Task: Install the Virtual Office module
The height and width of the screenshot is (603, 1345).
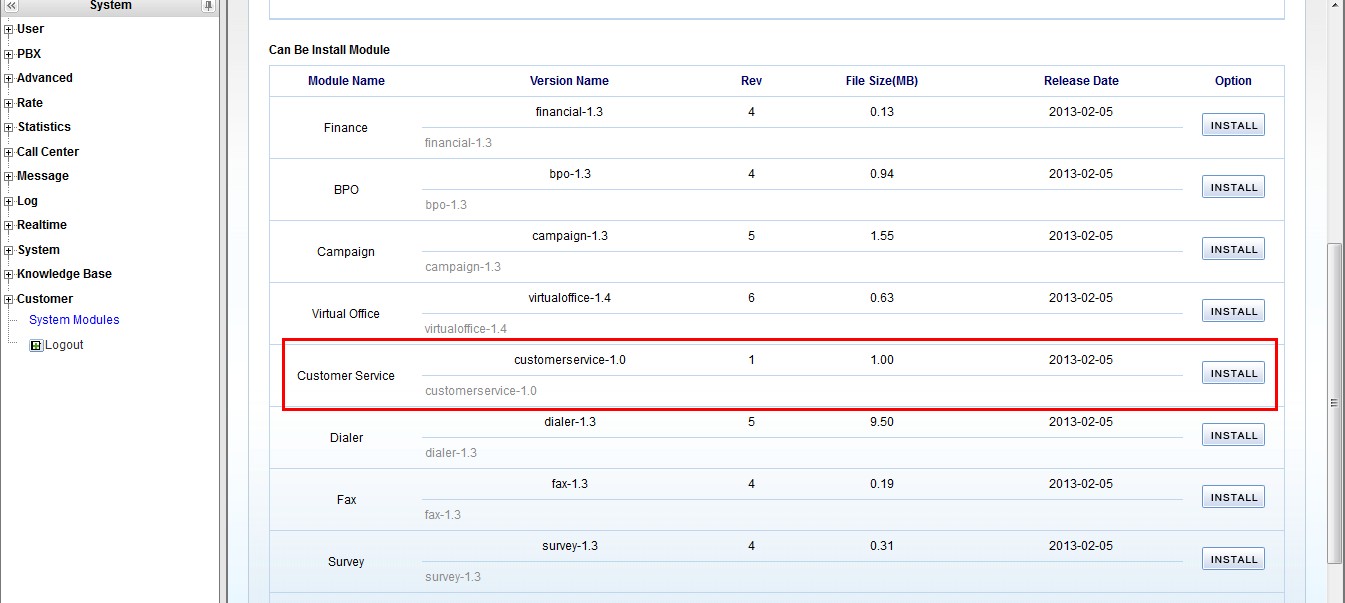Action: 1232,311
